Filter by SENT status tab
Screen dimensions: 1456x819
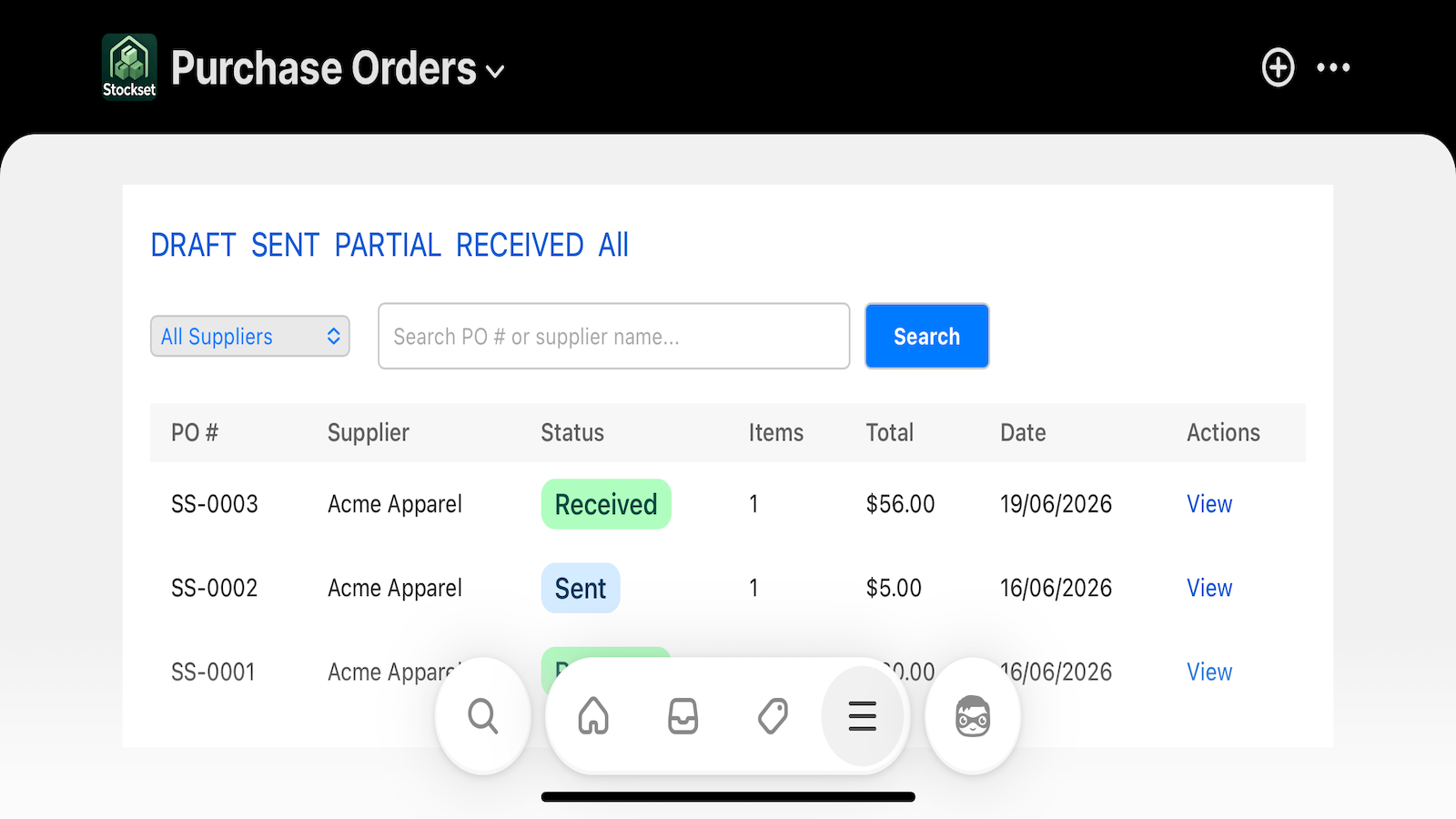coord(285,245)
